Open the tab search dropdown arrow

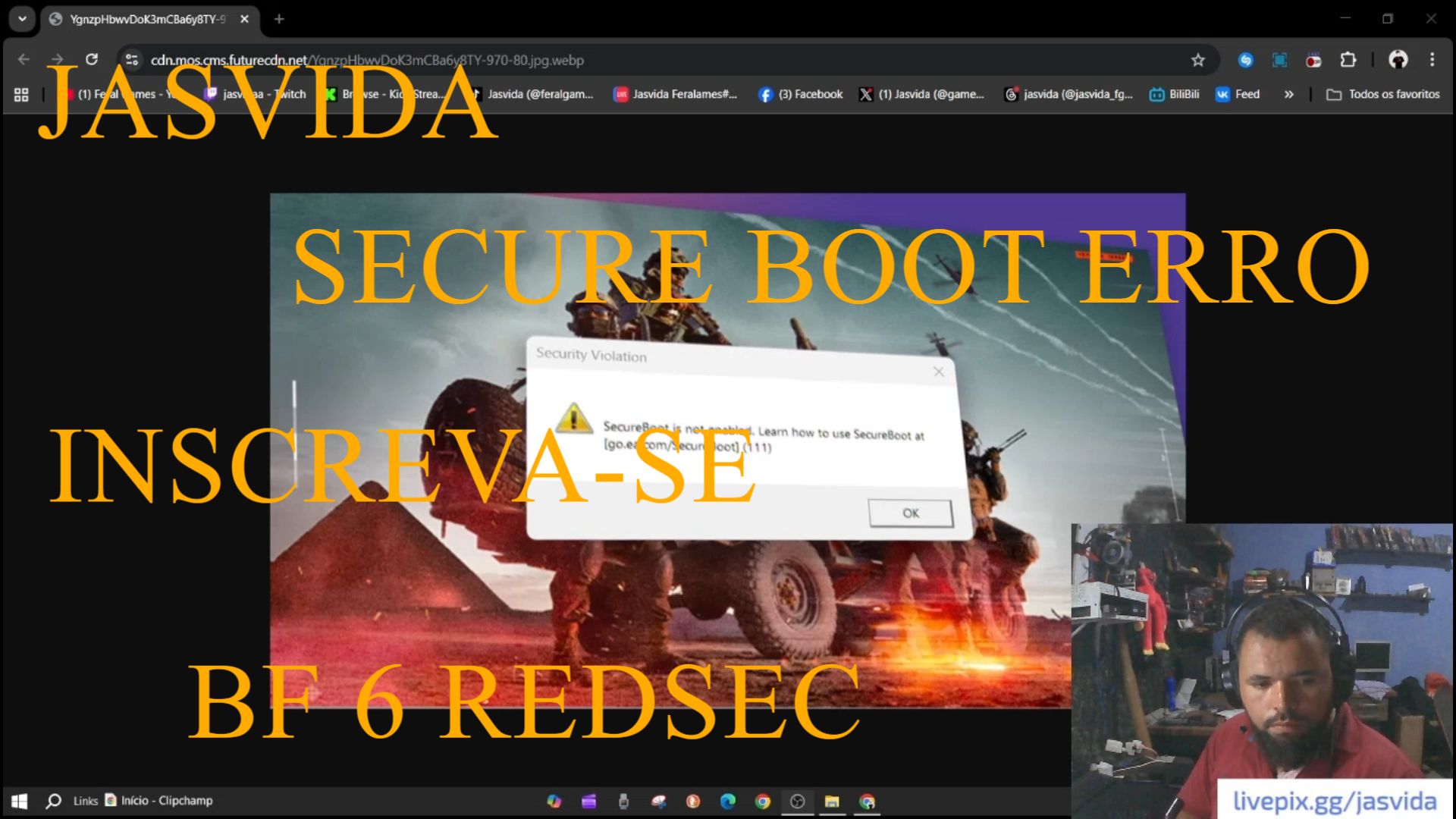click(x=22, y=19)
